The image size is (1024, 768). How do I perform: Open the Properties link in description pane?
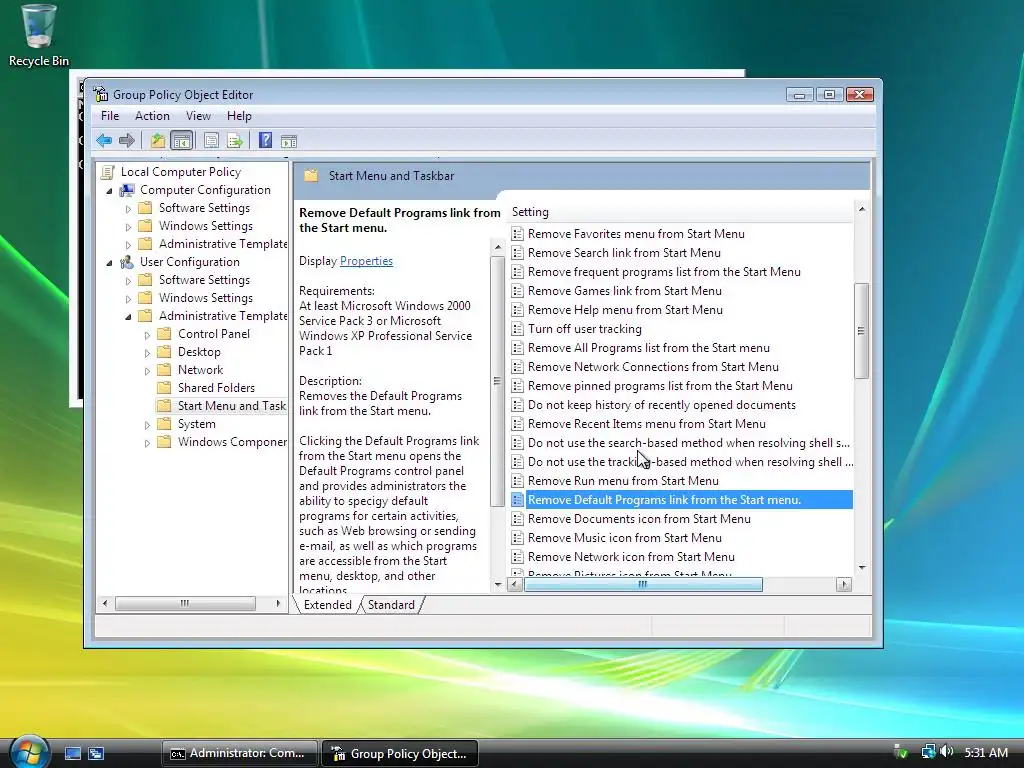pyautogui.click(x=366, y=261)
